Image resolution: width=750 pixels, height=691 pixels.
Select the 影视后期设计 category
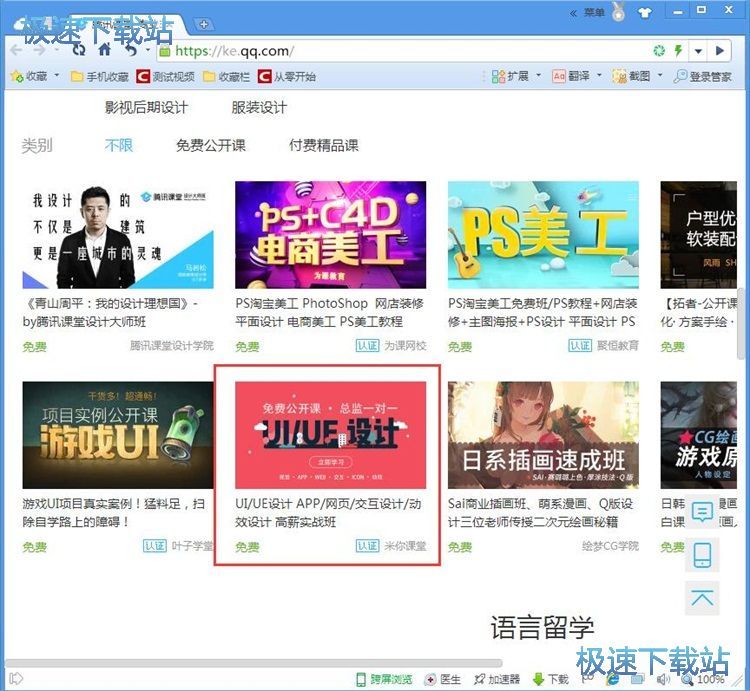[146, 108]
